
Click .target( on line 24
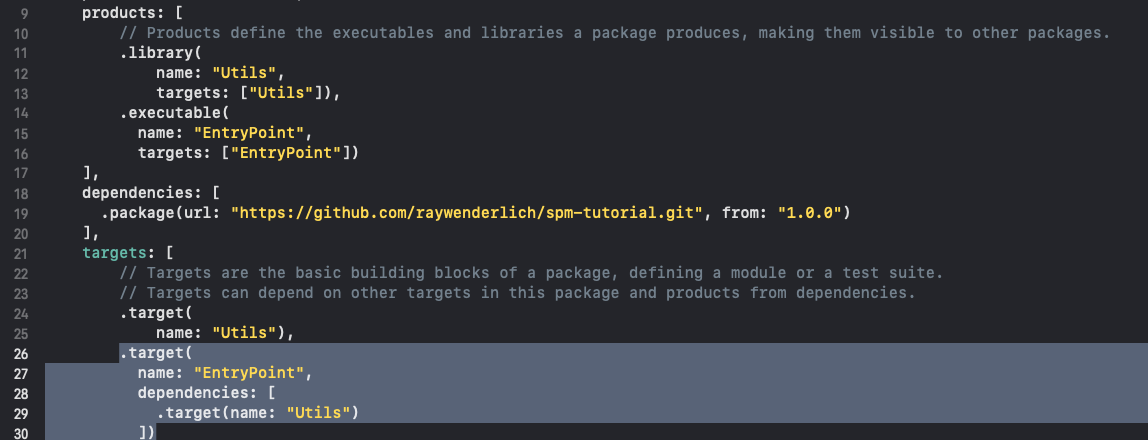[x=156, y=313]
